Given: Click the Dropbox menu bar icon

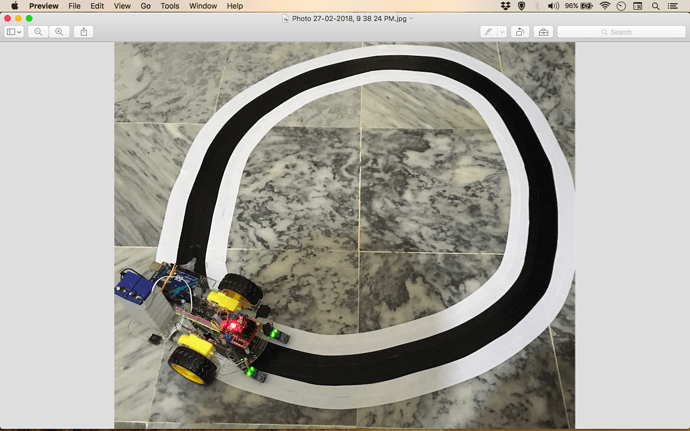Looking at the screenshot, I should coord(506,6).
